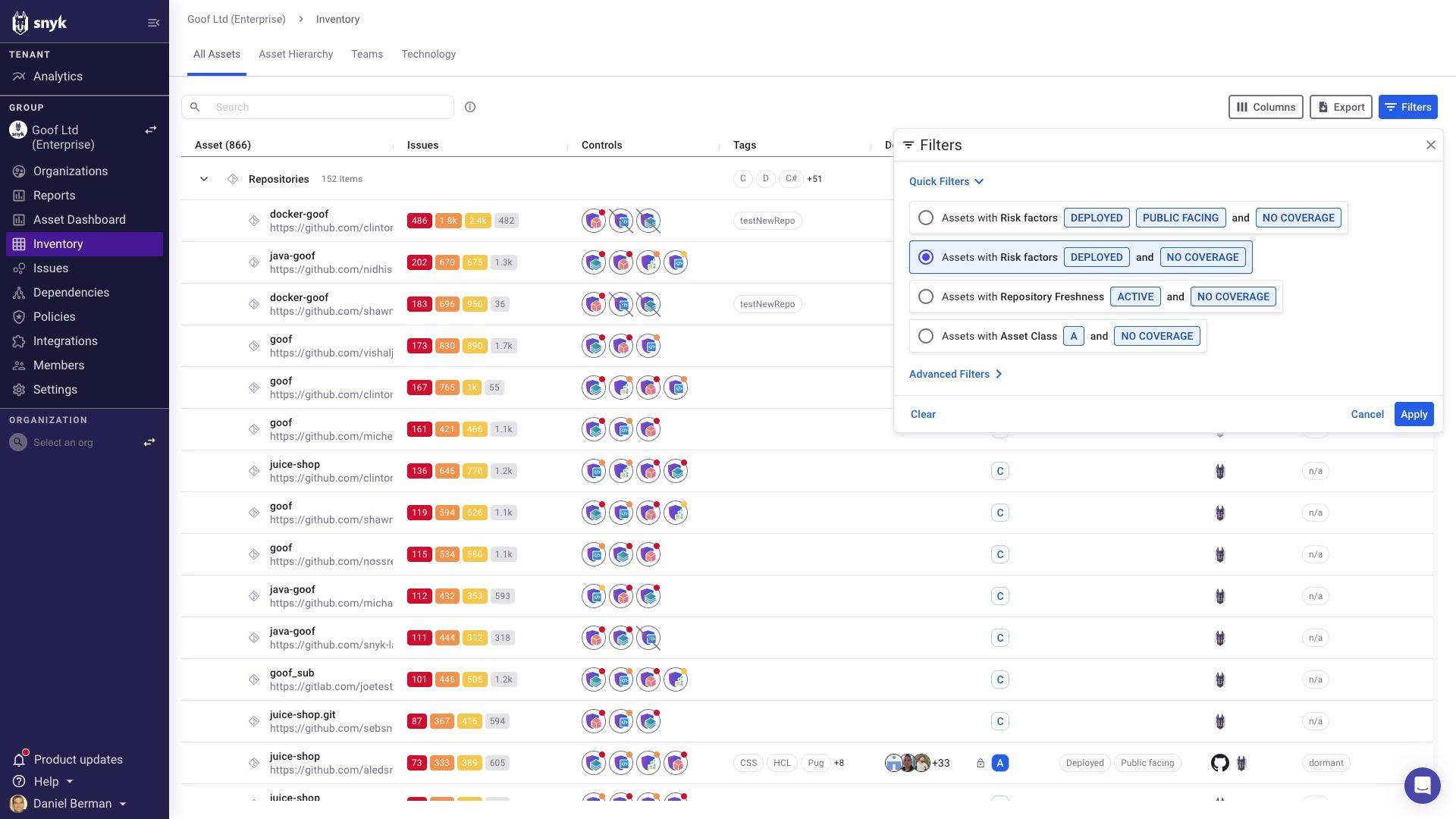Export the inventory
The image size is (1456, 819).
(1341, 107)
